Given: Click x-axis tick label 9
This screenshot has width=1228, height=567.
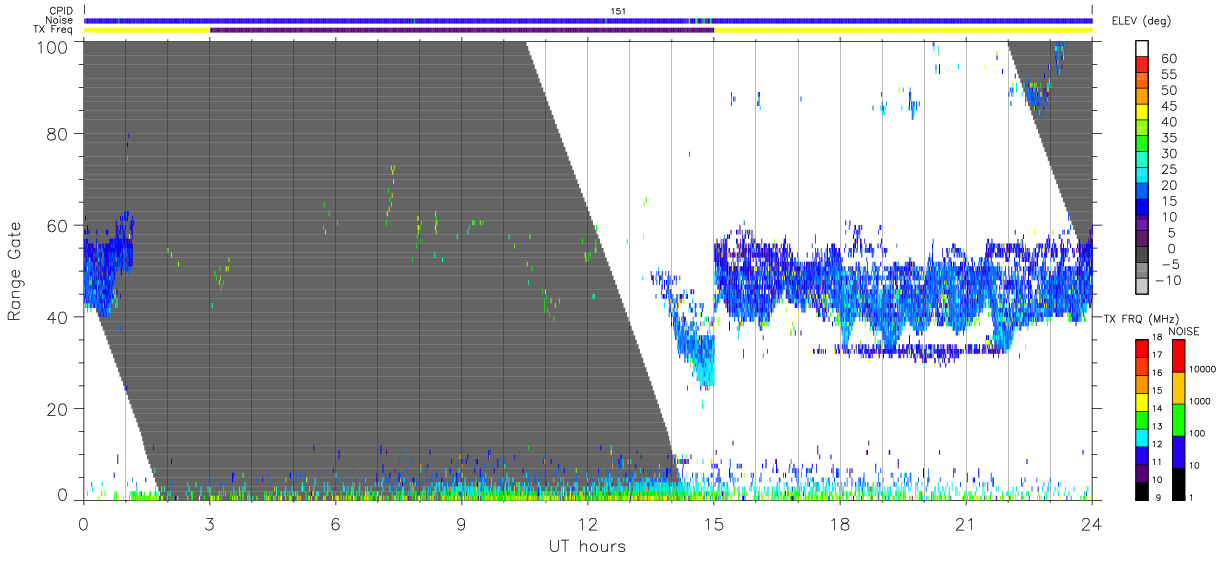Looking at the screenshot, I should tap(461, 522).
